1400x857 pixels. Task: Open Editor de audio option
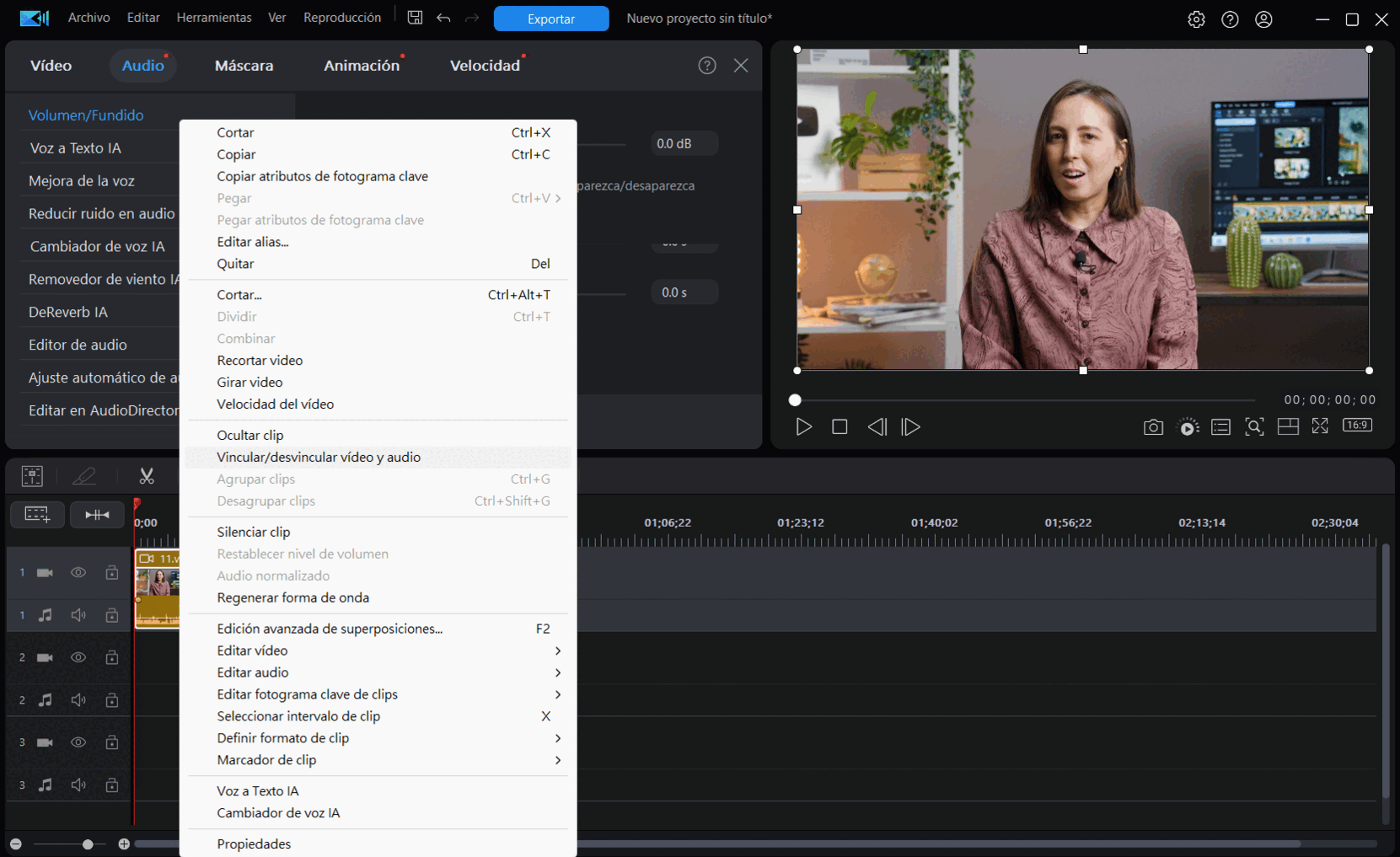coord(78,345)
